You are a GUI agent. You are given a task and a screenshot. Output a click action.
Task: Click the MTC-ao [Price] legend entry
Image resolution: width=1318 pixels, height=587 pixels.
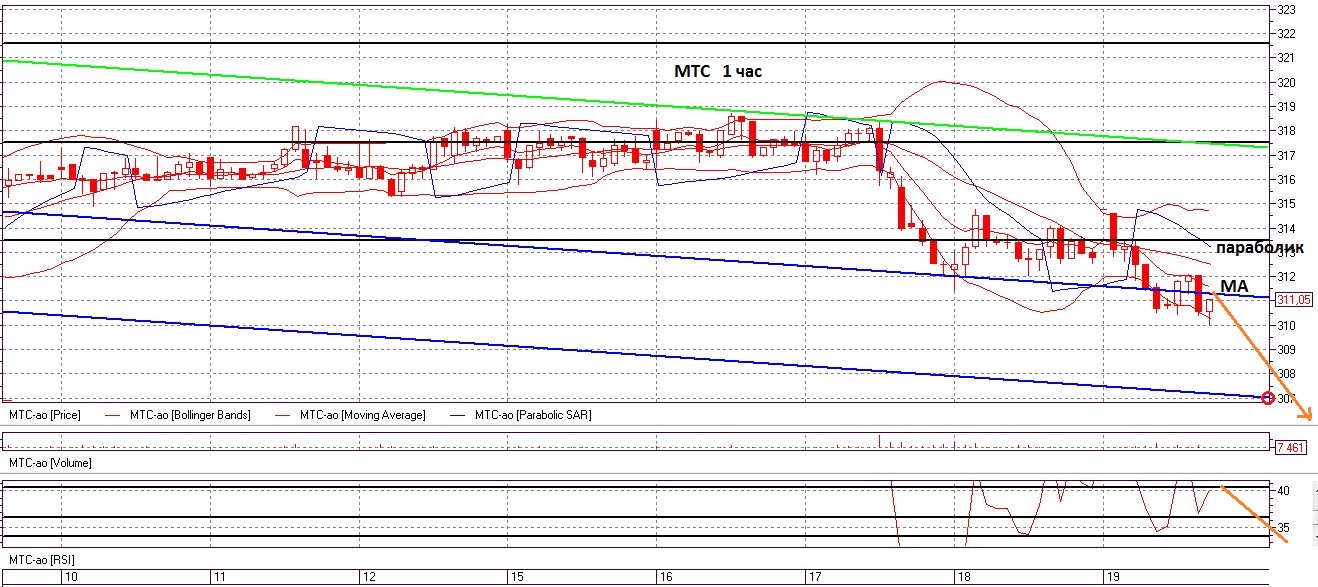point(45,414)
